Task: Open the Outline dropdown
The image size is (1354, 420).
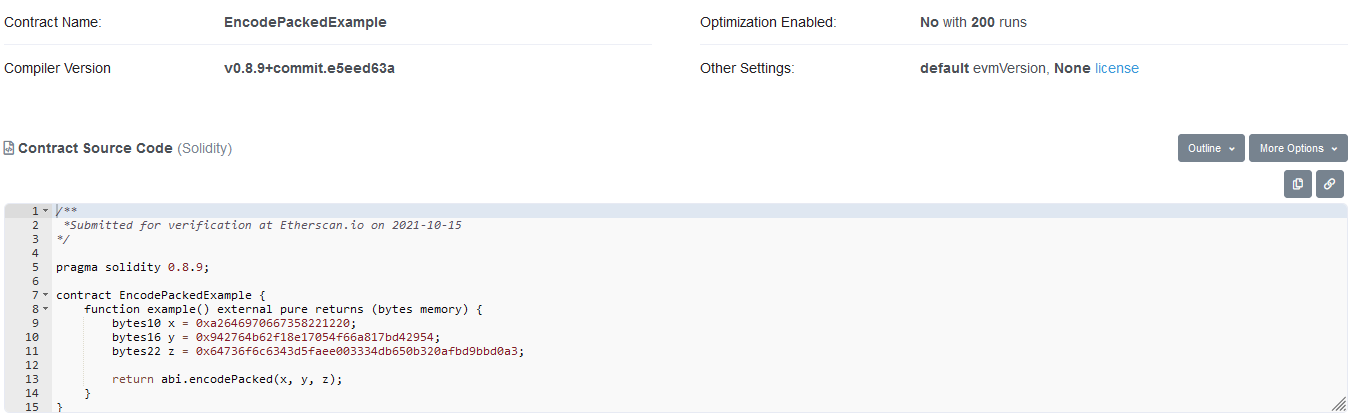Action: 1211,148
